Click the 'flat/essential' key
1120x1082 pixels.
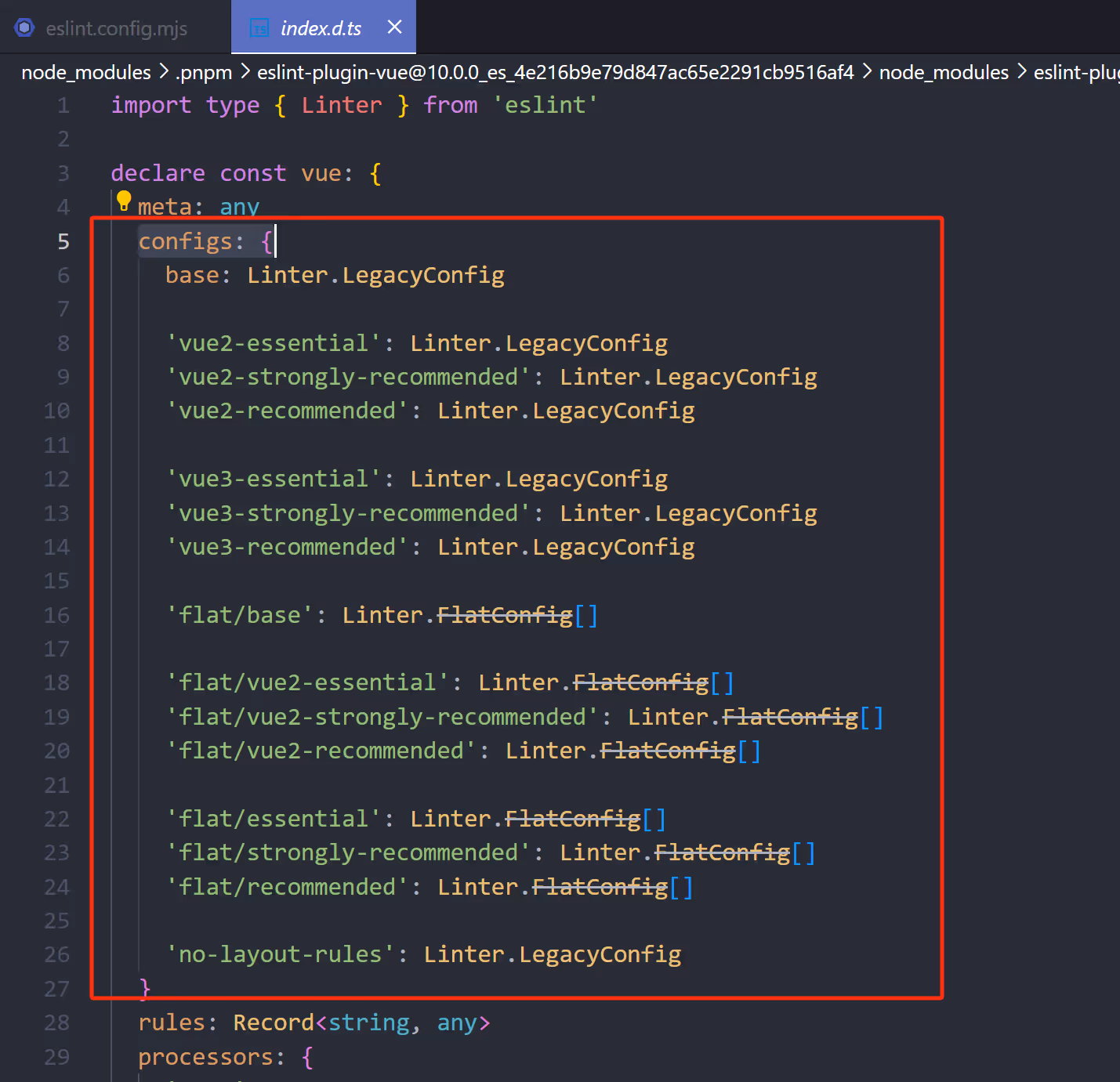pyautogui.click(x=274, y=820)
